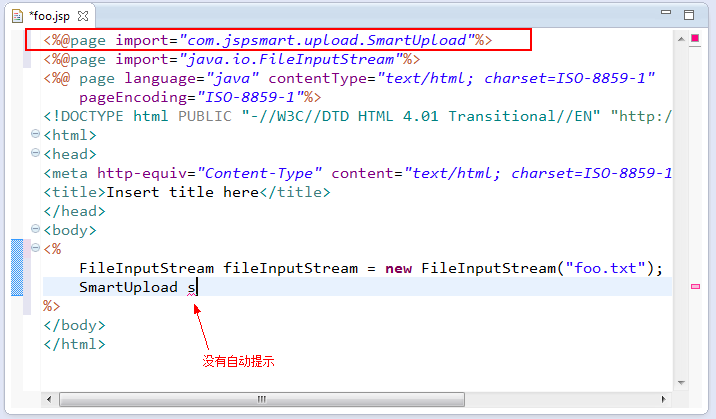Click vertical scrollbar down arrow

click(681, 382)
